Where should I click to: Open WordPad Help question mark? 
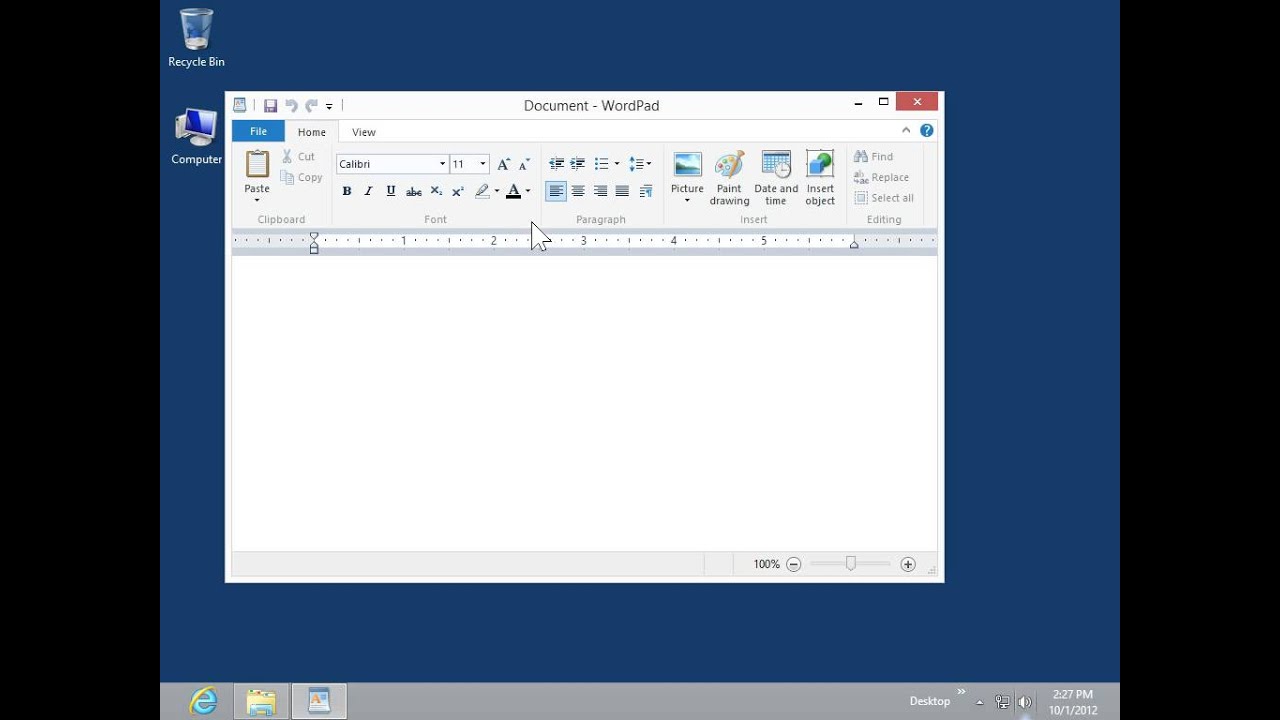[x=926, y=130]
